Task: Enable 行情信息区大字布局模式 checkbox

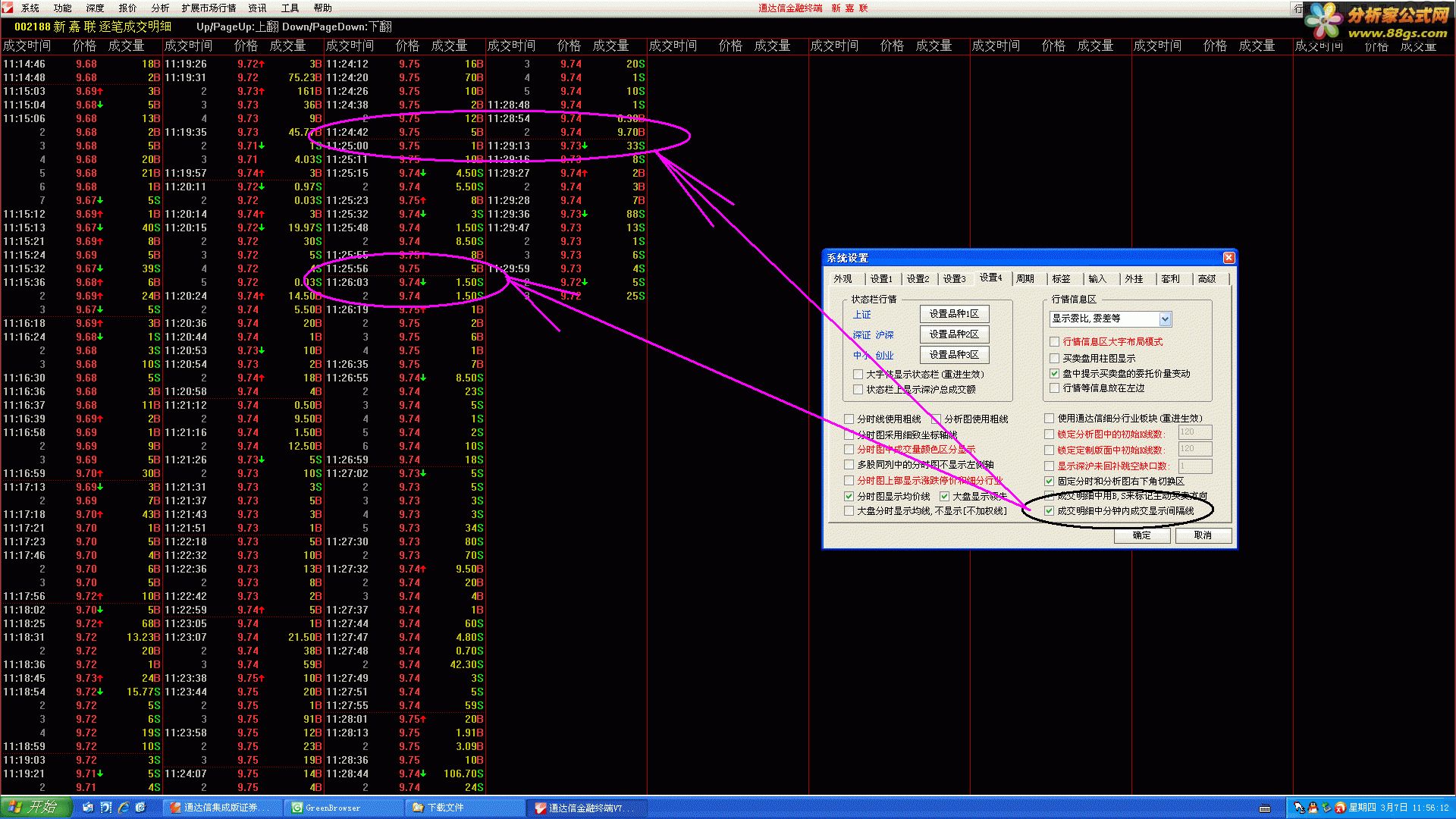Action: click(x=1054, y=342)
